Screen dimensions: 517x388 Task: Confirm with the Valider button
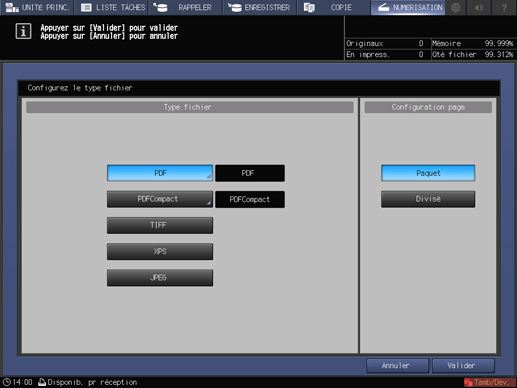(x=463, y=366)
